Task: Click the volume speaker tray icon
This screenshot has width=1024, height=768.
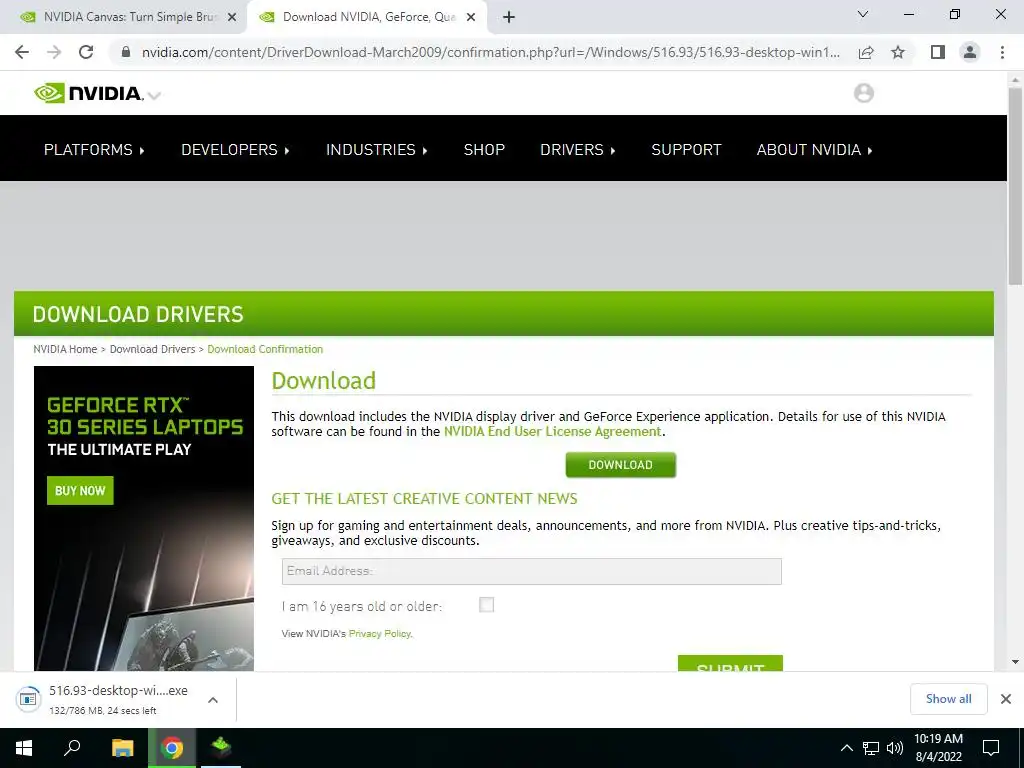Action: [895, 748]
